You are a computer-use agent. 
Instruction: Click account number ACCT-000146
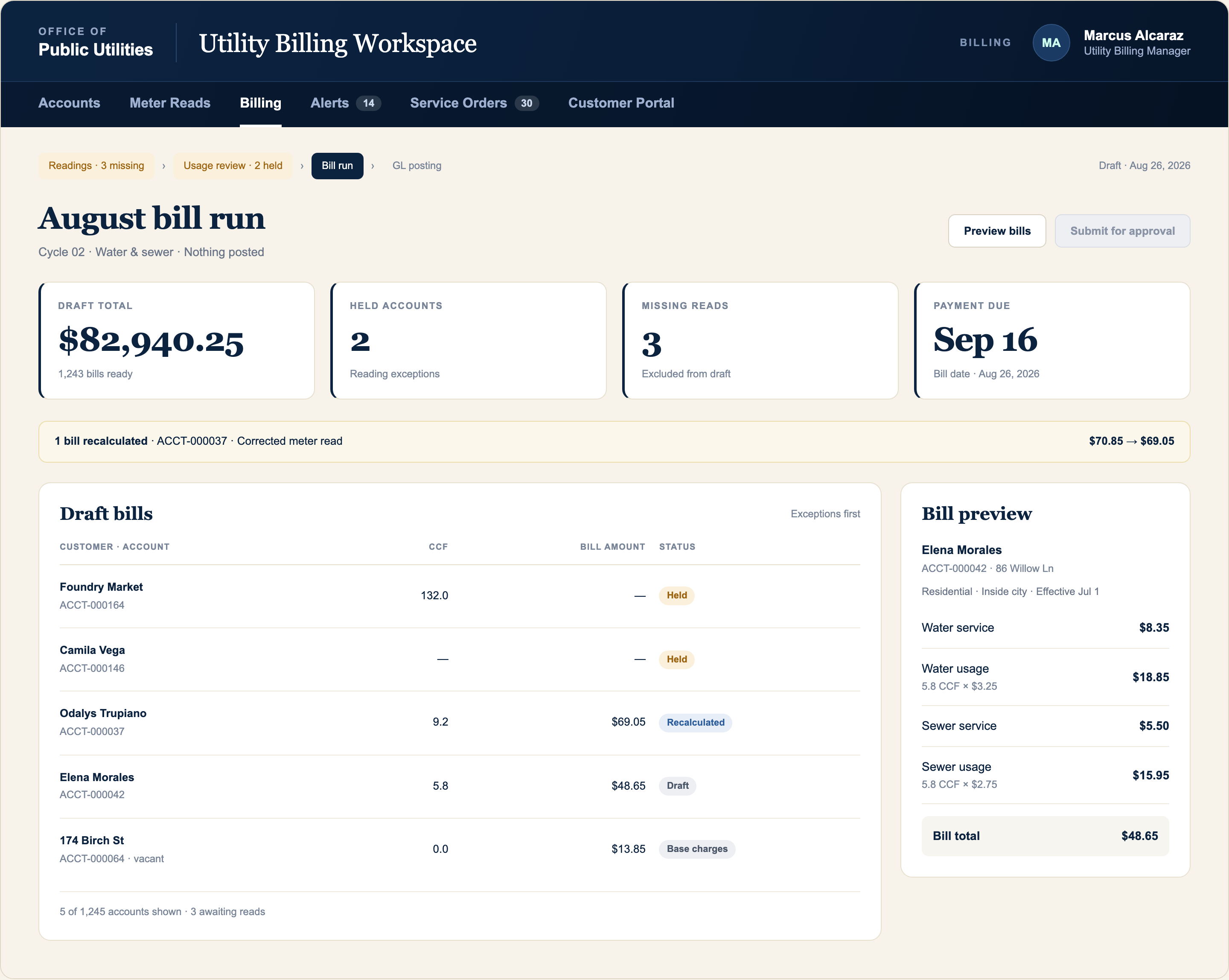point(92,669)
